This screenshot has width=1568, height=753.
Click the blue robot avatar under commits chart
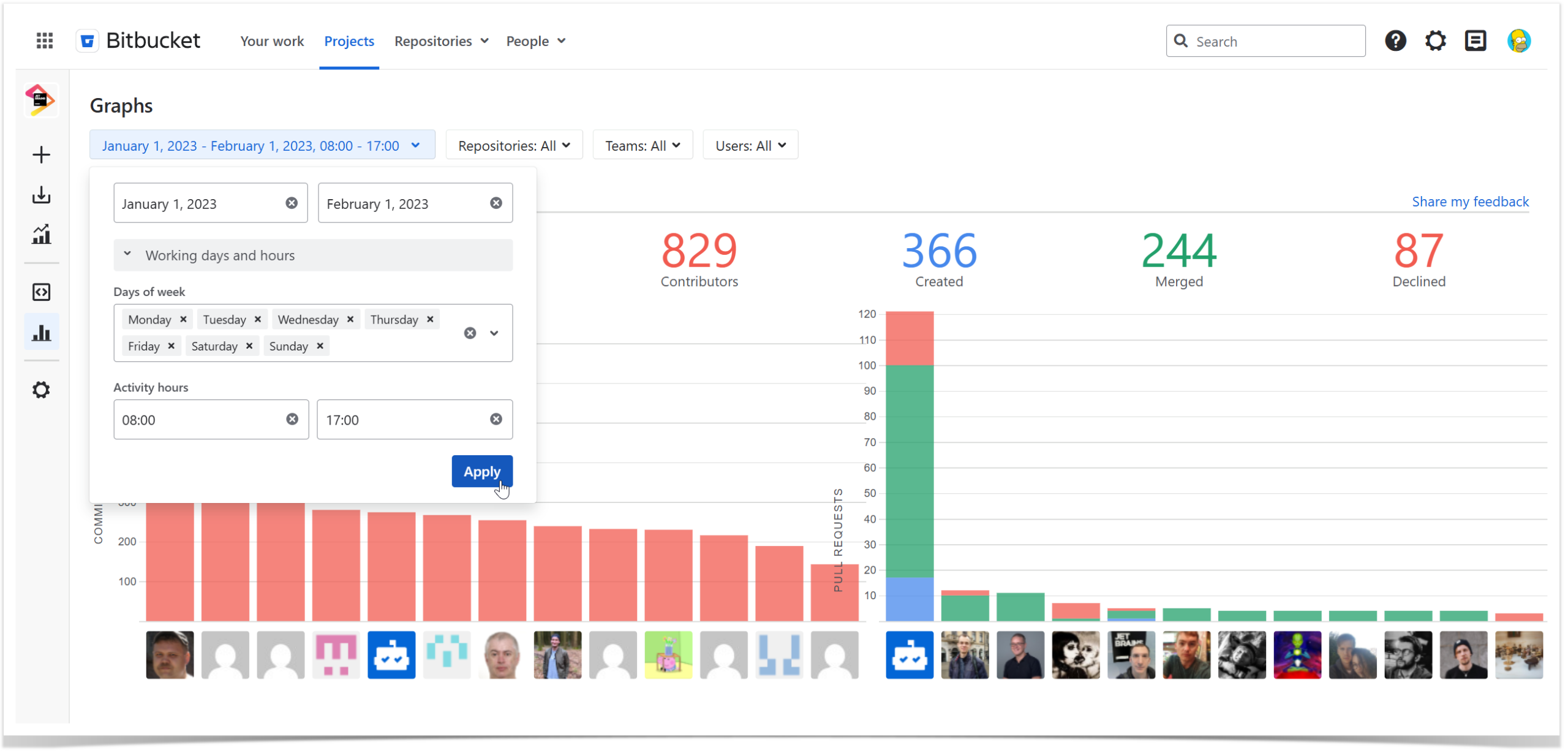click(x=391, y=654)
